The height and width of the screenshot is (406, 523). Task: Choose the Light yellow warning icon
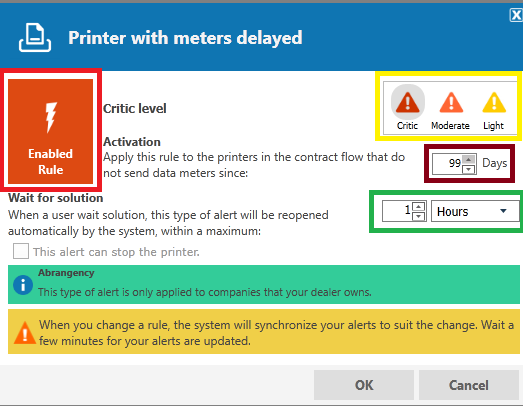(494, 102)
